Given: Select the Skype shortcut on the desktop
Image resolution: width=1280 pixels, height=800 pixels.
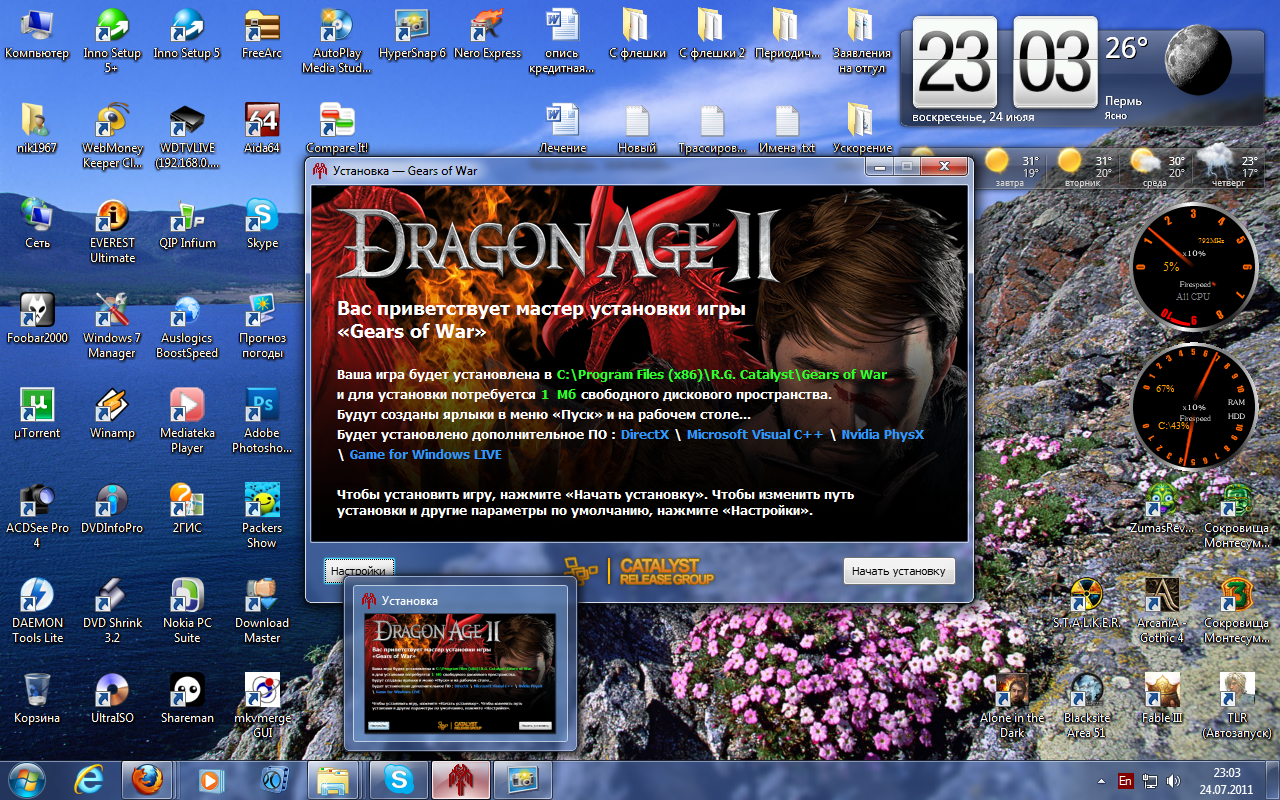Looking at the screenshot, I should point(262,223).
